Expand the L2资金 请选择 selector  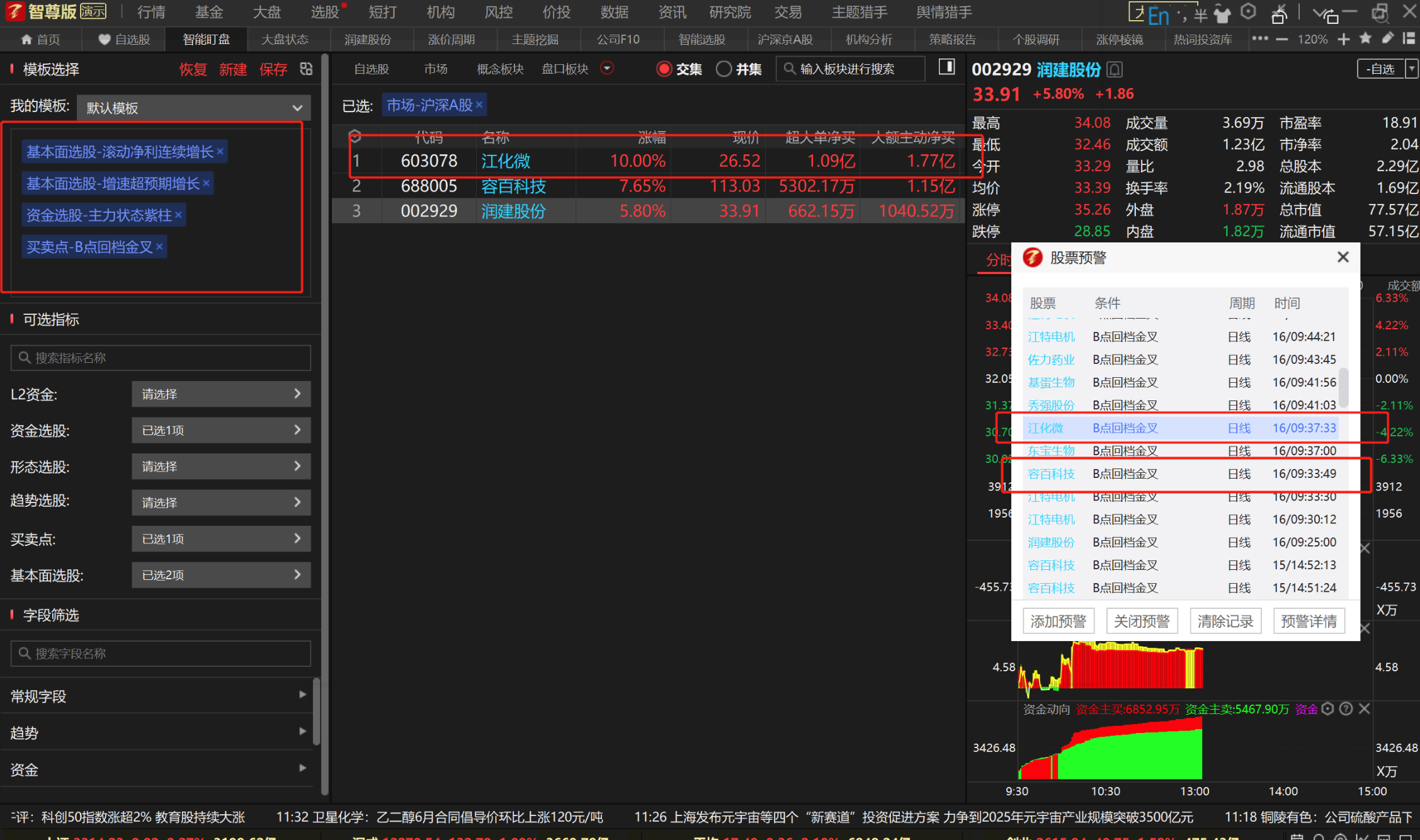[221, 394]
